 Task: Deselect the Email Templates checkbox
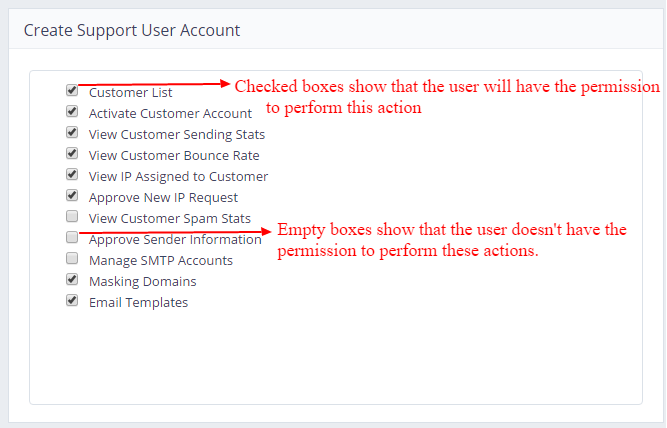(72, 300)
